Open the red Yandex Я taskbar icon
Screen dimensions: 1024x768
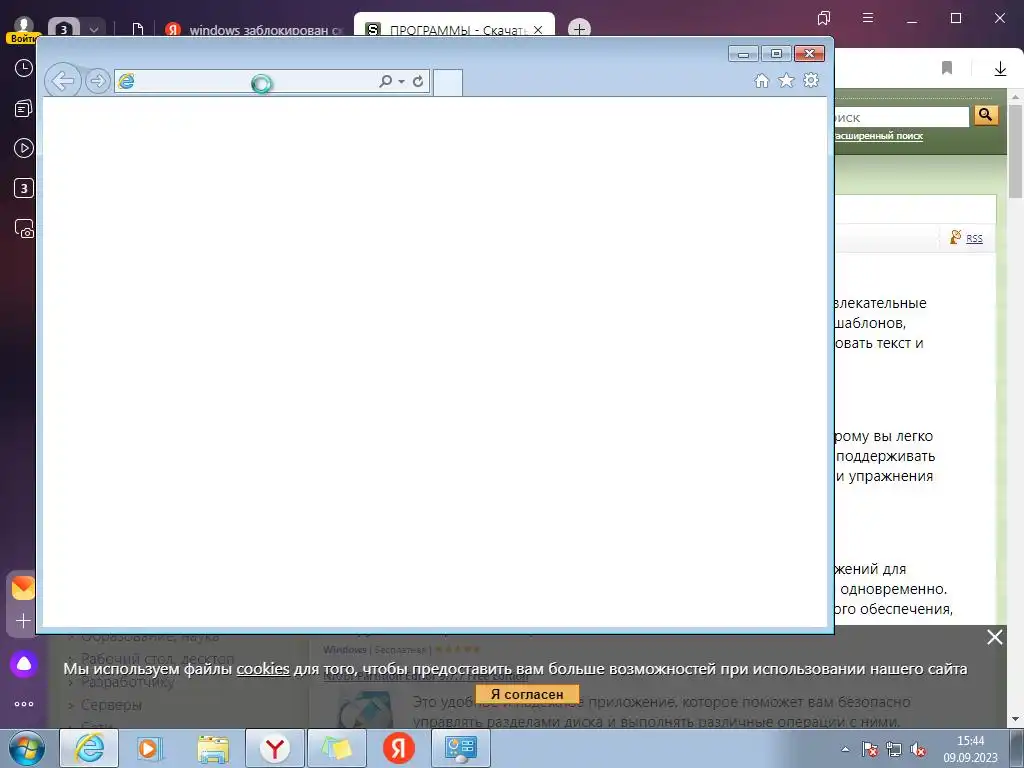(x=398, y=748)
